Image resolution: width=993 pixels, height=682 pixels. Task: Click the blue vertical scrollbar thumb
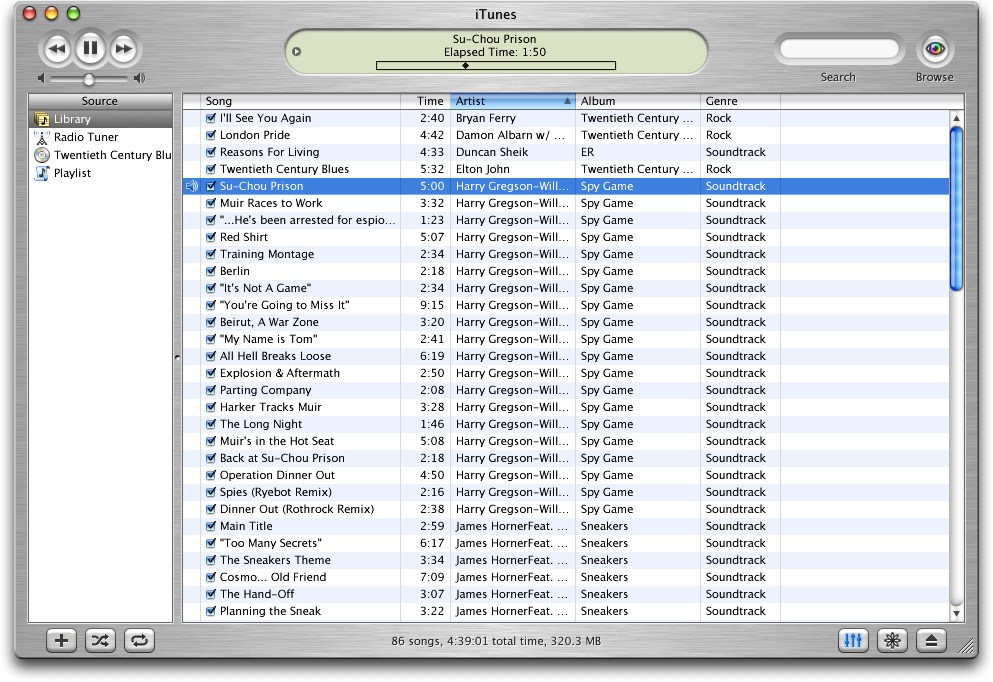coord(956,209)
